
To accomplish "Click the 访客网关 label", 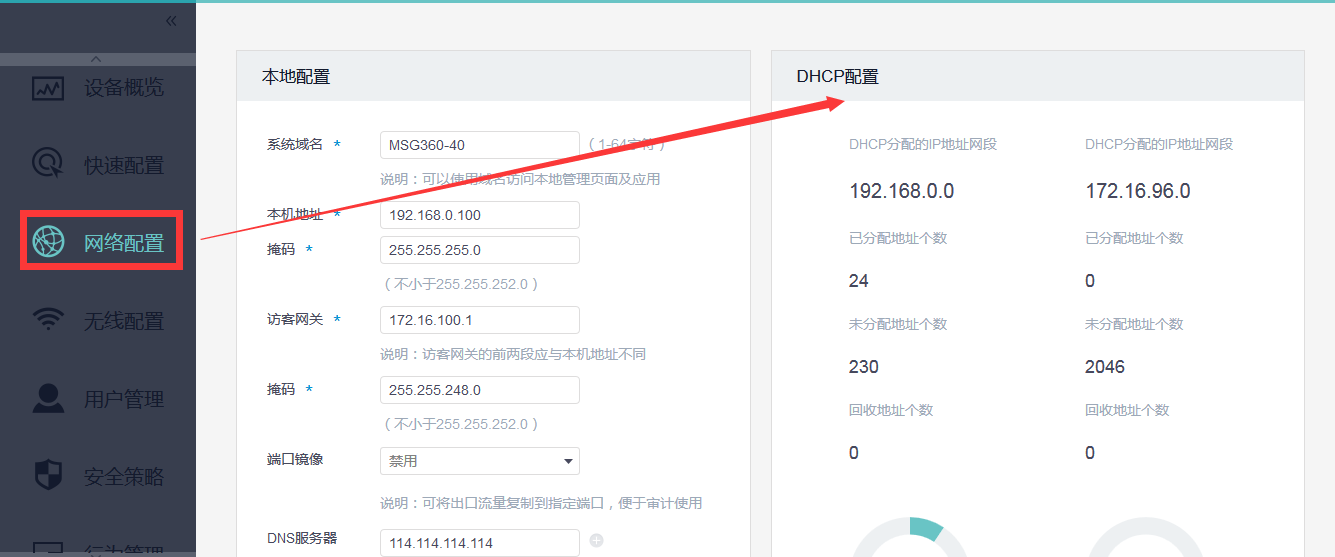I will click(x=295, y=319).
